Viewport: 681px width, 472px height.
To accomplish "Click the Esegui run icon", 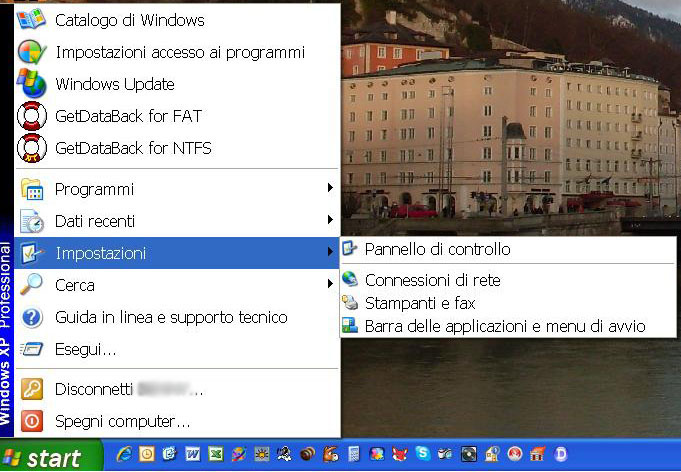I will pyautogui.click(x=32, y=349).
